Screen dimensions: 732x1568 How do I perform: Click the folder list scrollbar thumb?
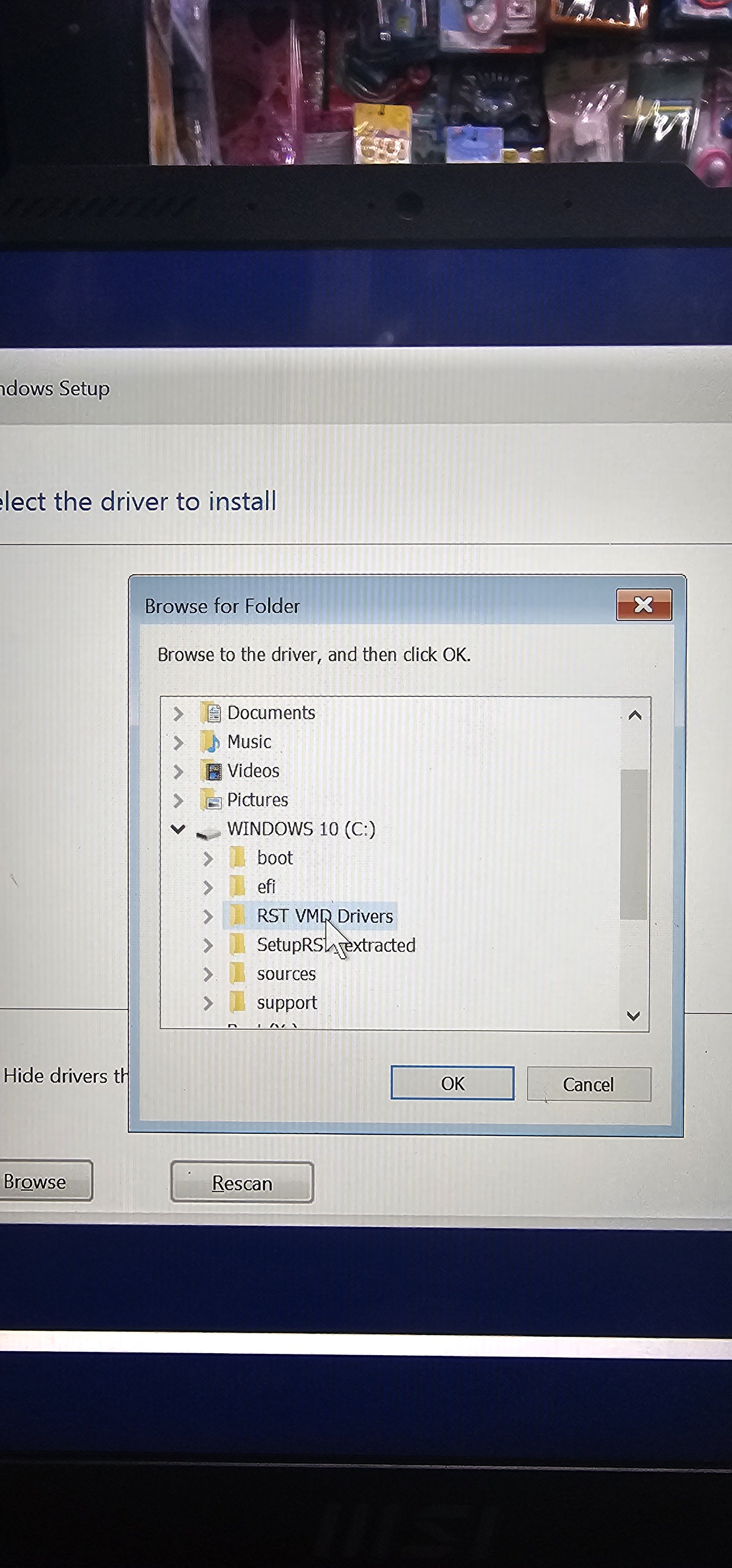point(633,844)
